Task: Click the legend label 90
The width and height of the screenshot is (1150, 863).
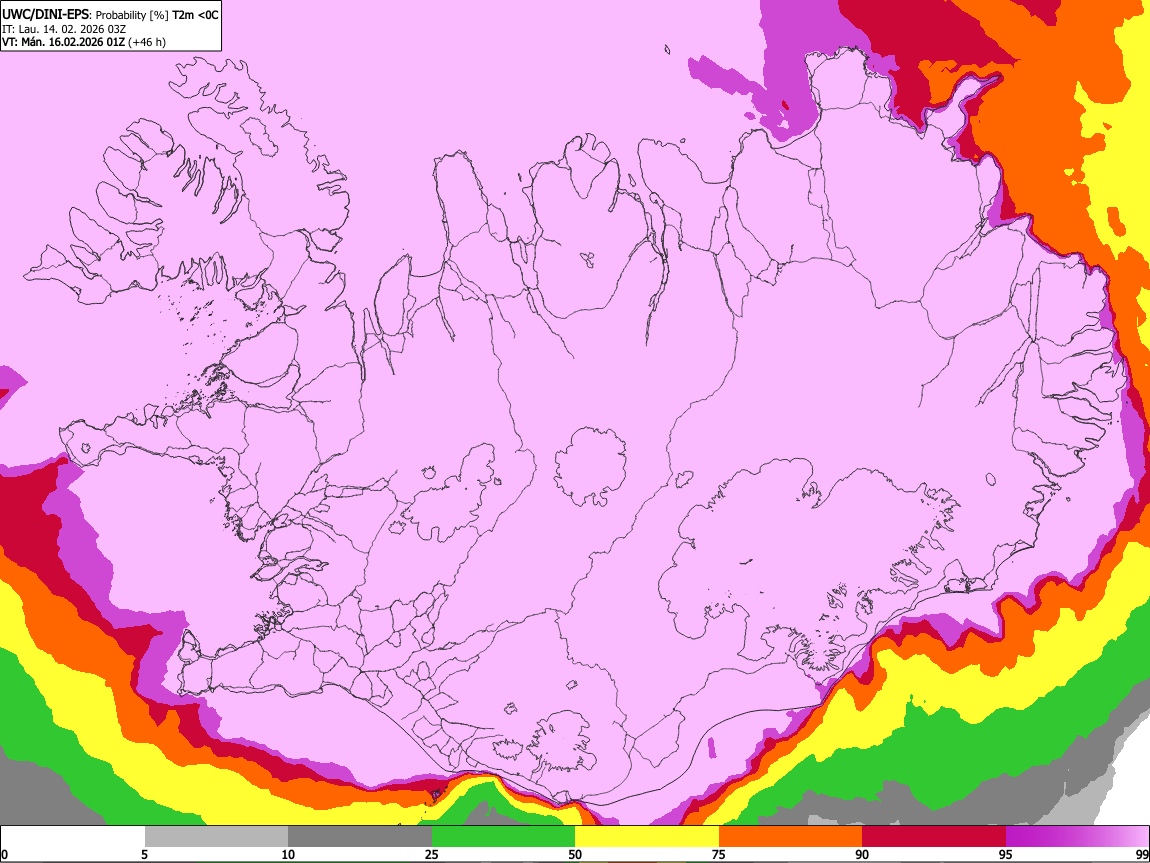Action: click(x=862, y=855)
